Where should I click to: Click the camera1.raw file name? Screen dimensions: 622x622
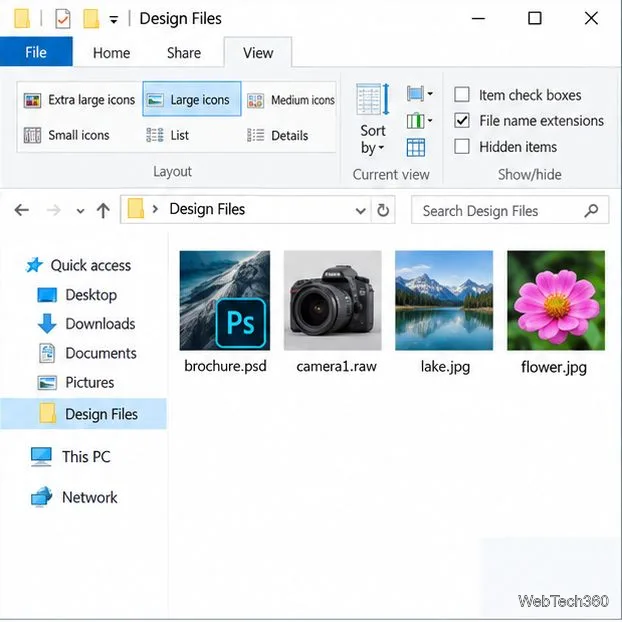pyautogui.click(x=336, y=366)
